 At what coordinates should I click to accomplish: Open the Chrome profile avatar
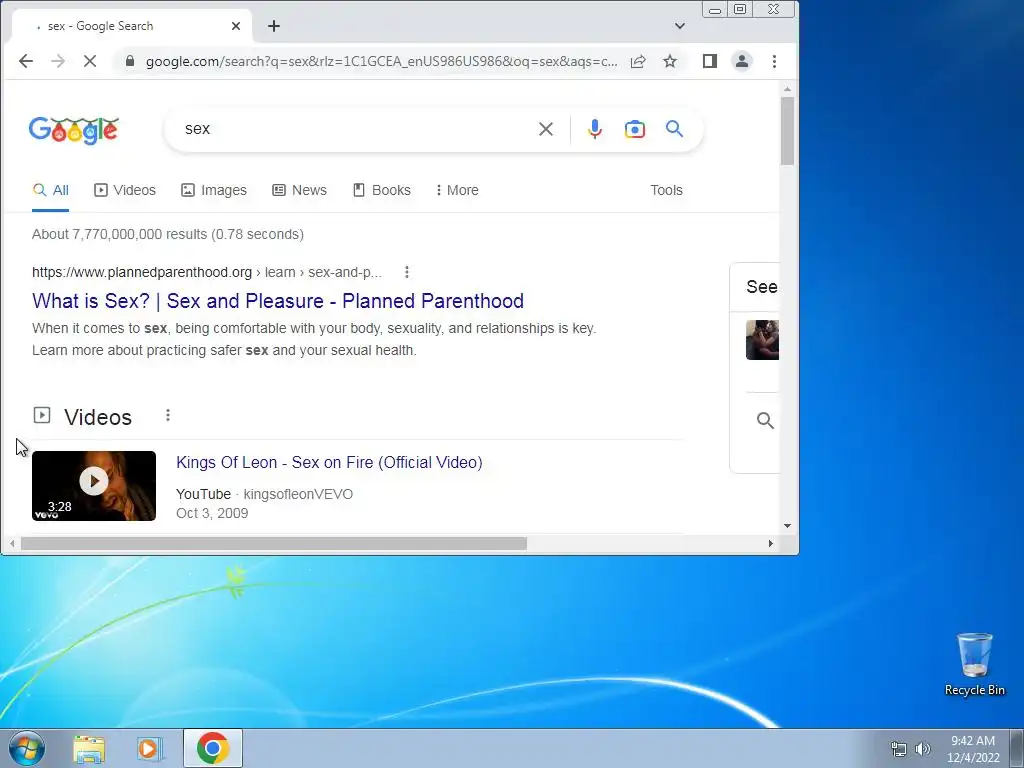[742, 61]
